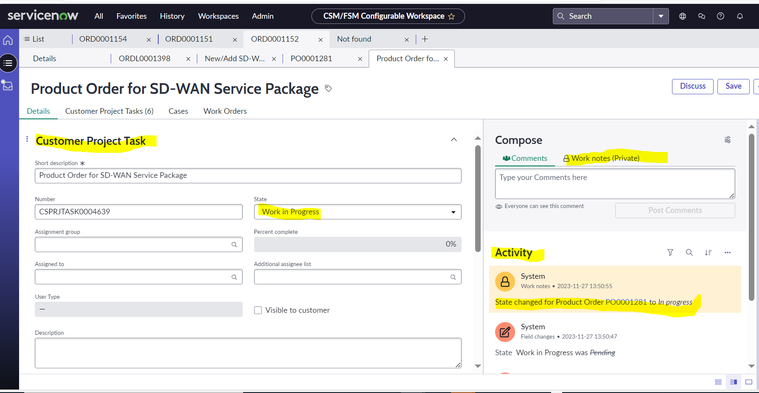Image resolution: width=759 pixels, height=393 pixels.
Task: Switch to the Cases tab
Action: coord(178,111)
